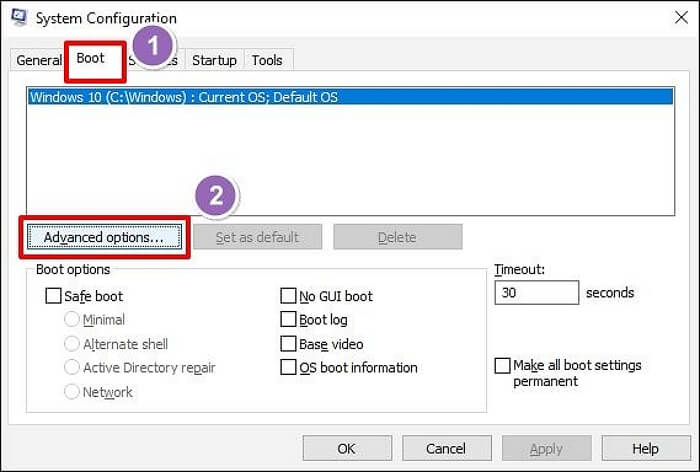700x472 pixels.
Task: Check OS boot information
Action: tap(289, 368)
